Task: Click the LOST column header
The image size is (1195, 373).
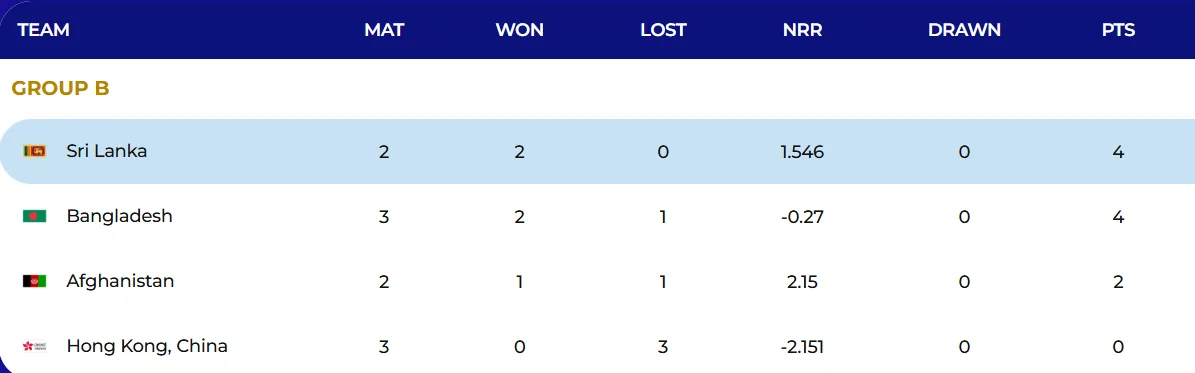Action: coord(663,30)
